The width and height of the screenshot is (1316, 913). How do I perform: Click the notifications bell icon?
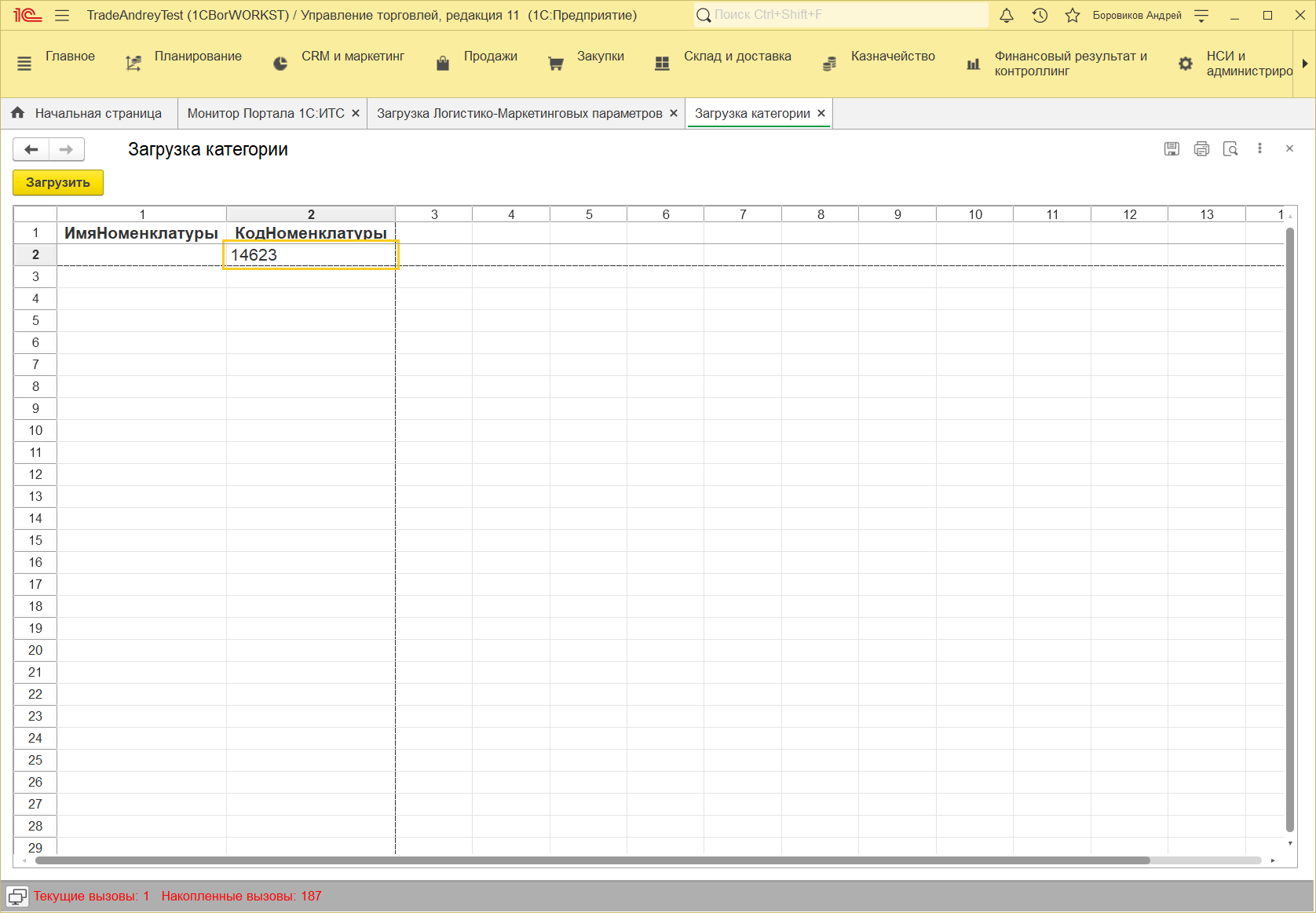(1007, 16)
